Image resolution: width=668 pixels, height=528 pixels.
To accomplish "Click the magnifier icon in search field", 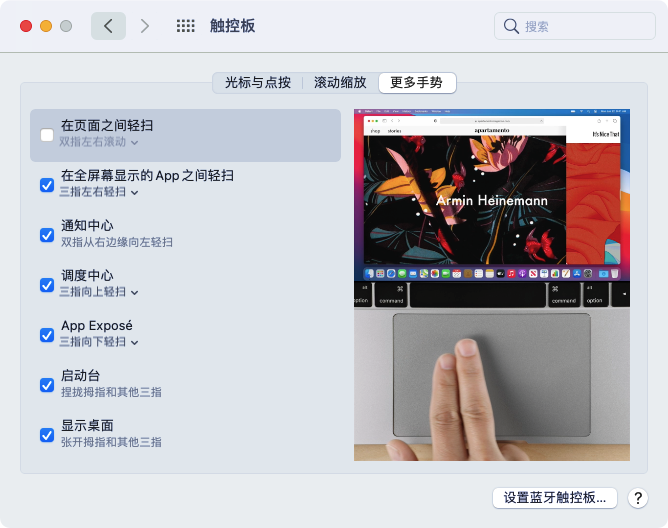I will (x=511, y=26).
